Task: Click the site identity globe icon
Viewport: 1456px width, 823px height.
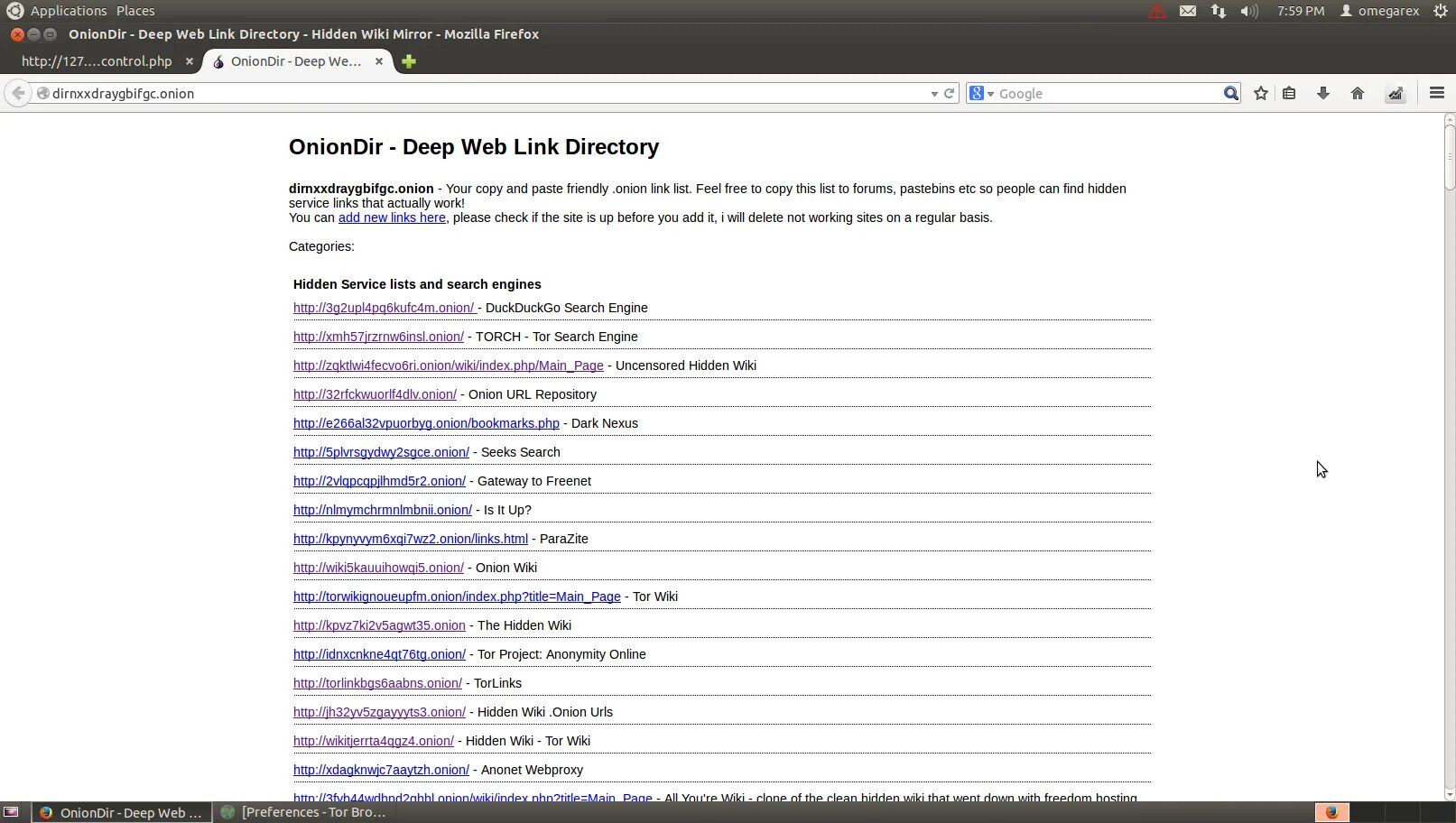Action: pyautogui.click(x=42, y=93)
